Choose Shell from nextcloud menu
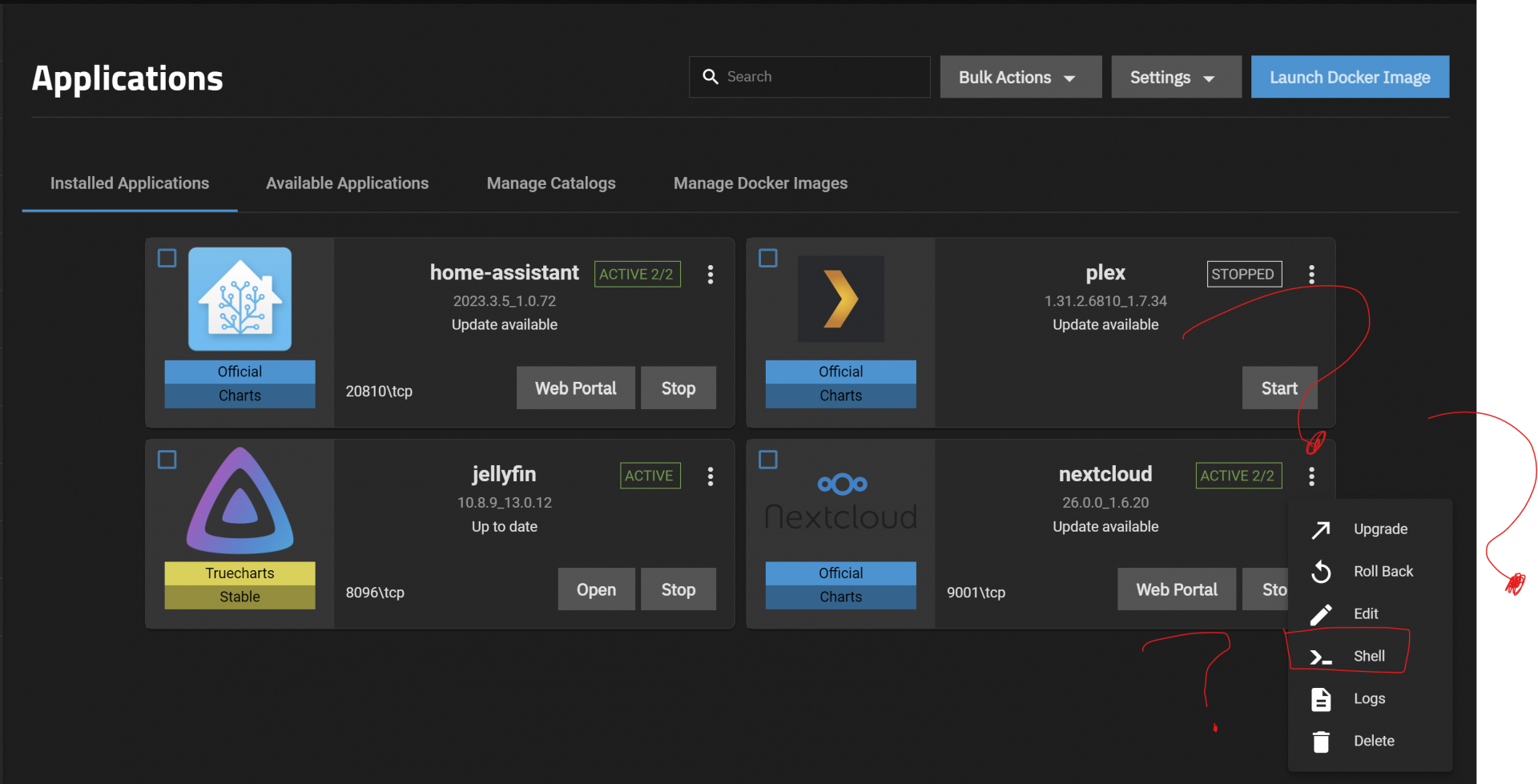The height and width of the screenshot is (784, 1538). (1371, 657)
